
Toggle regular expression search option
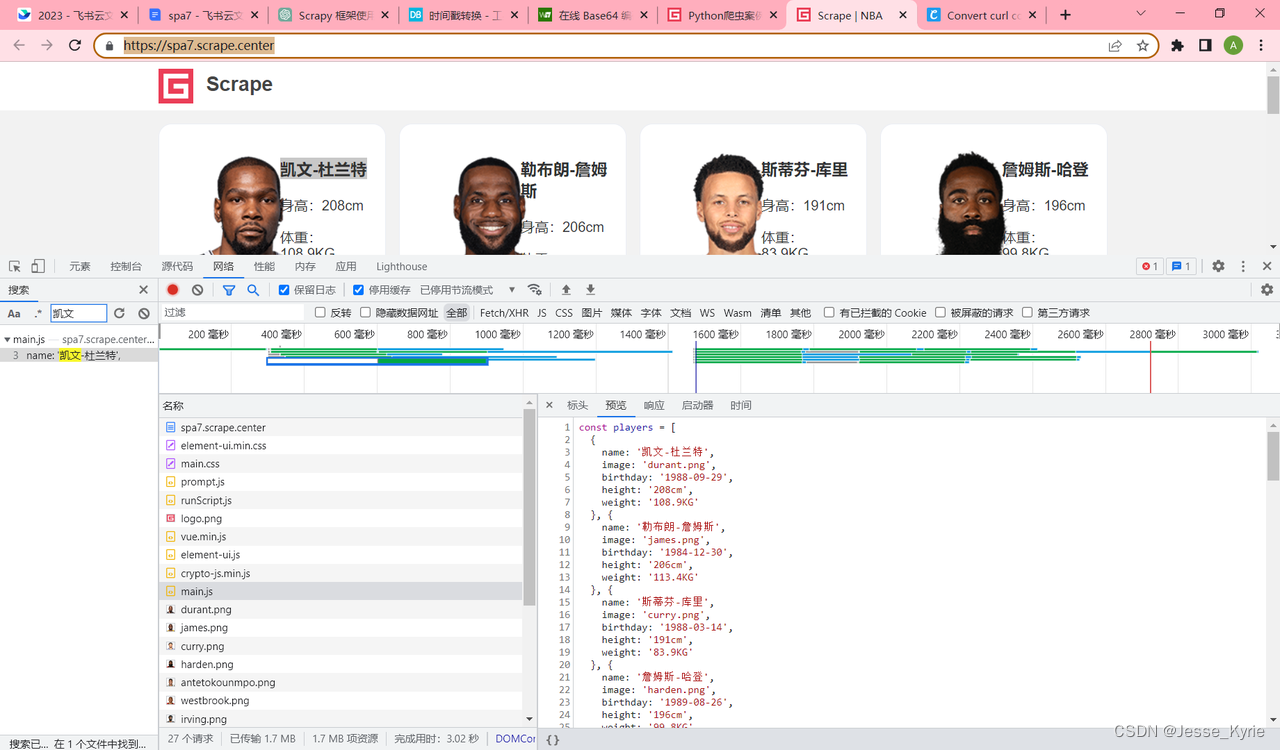pyautogui.click(x=38, y=313)
